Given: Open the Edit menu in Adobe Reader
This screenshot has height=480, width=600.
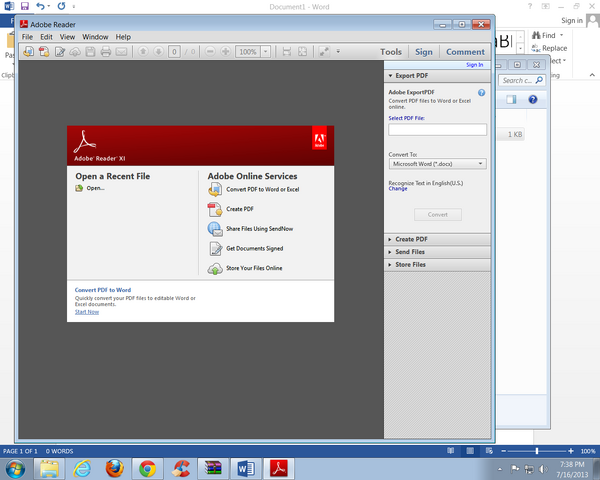Looking at the screenshot, I should pos(46,37).
